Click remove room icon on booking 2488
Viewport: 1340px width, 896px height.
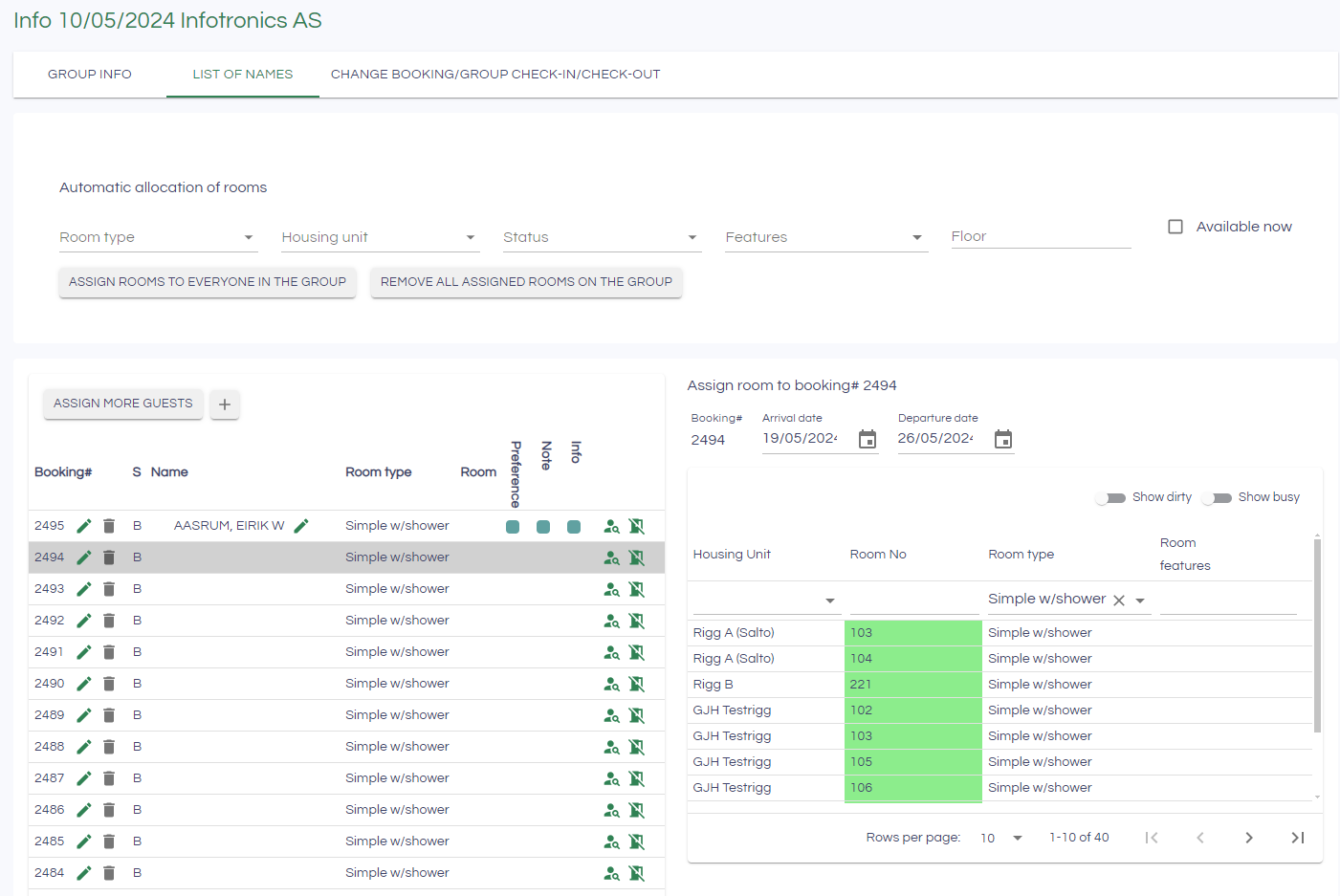(x=637, y=748)
